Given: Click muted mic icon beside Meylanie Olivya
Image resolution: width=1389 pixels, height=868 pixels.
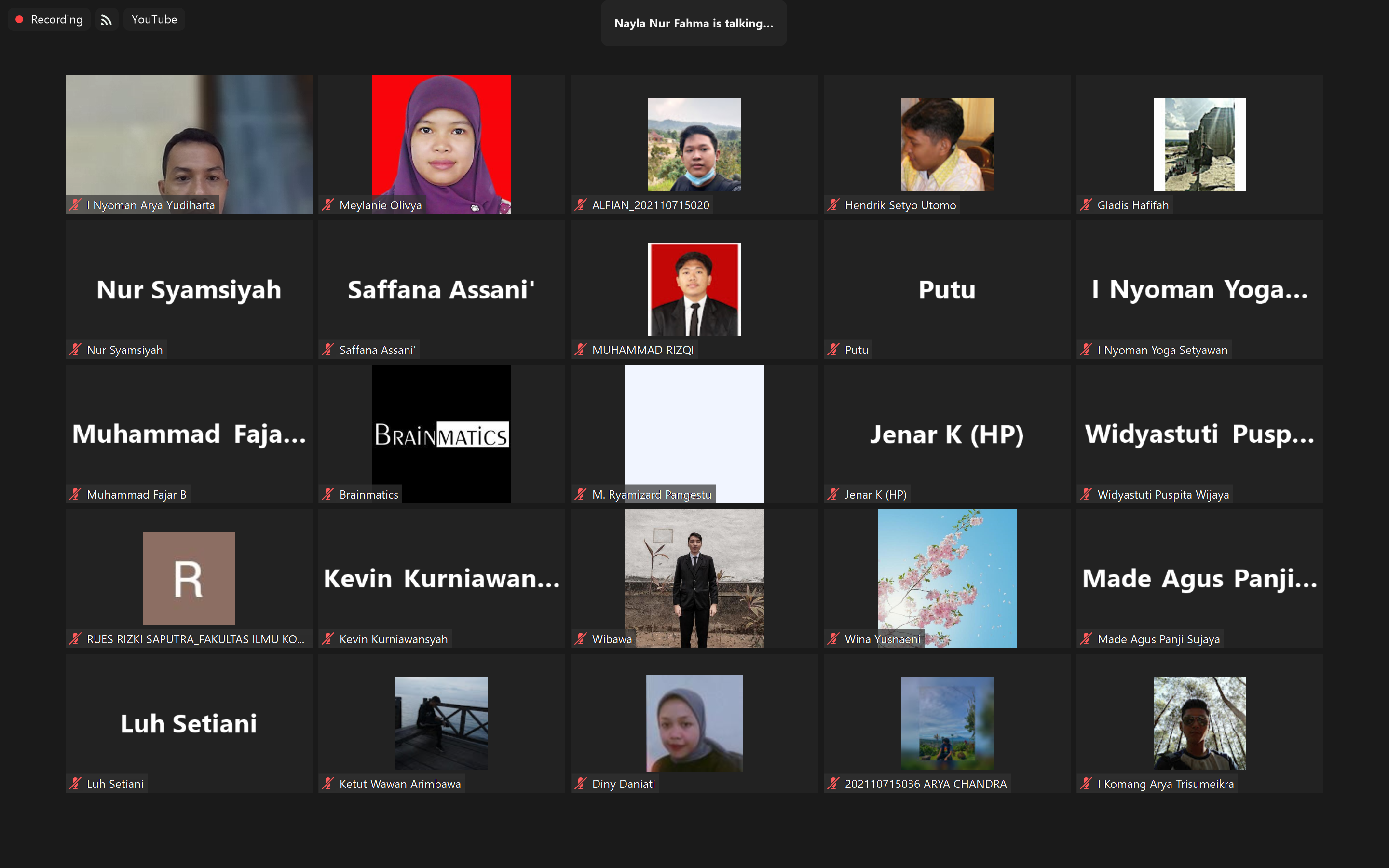Looking at the screenshot, I should pos(328,205).
